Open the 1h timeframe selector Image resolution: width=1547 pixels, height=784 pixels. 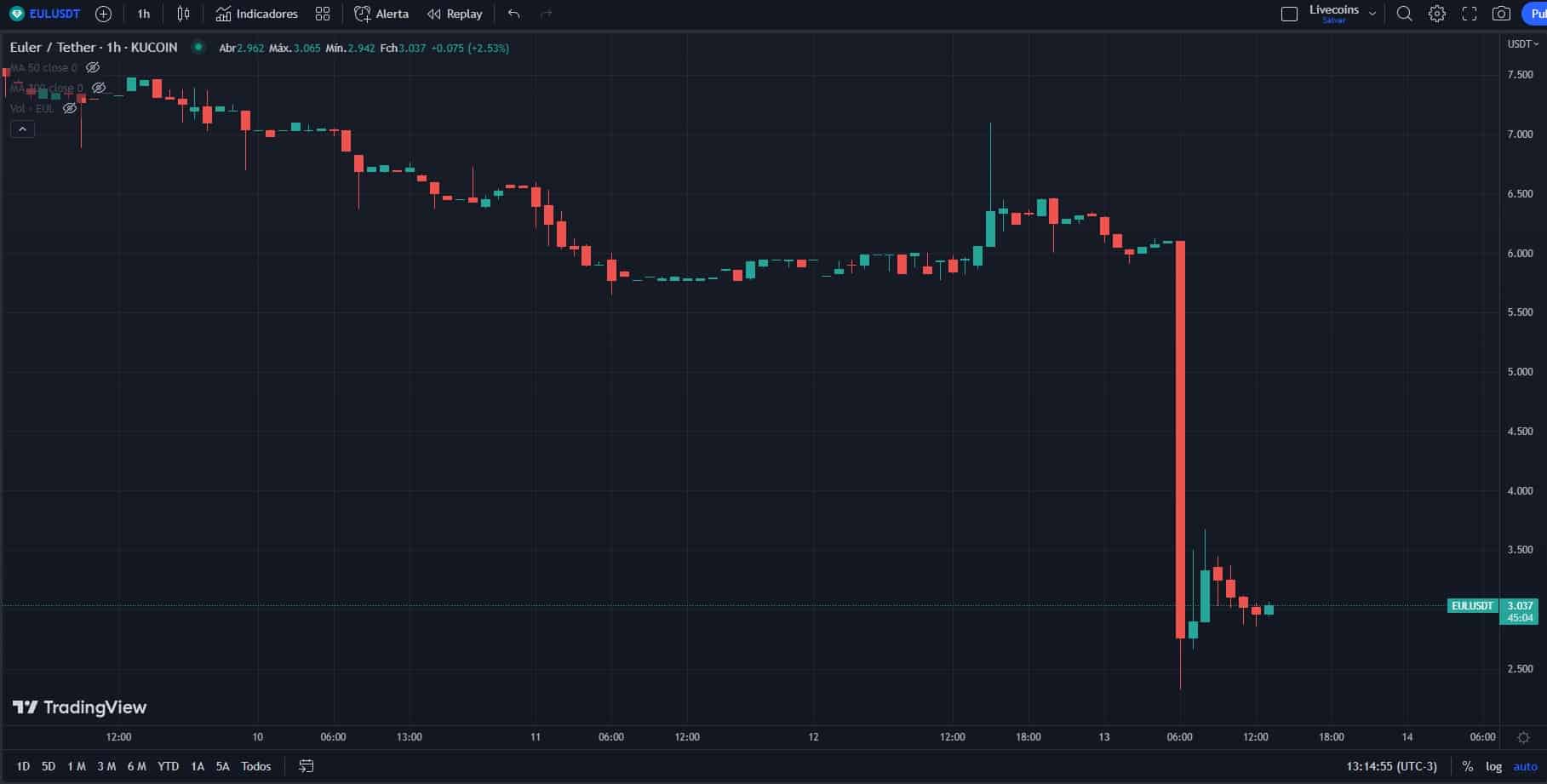(x=144, y=14)
